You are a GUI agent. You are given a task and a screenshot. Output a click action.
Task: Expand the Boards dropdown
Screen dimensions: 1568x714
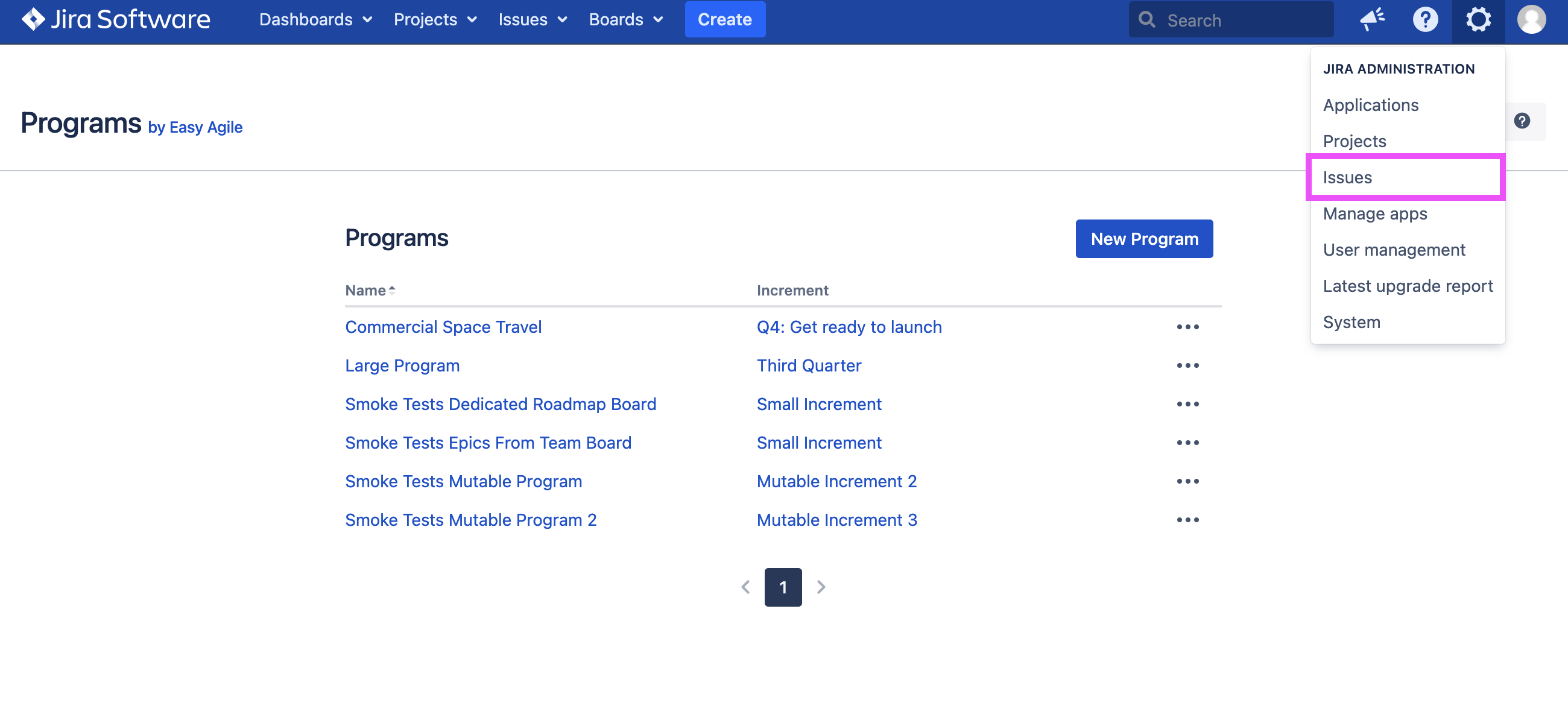click(625, 19)
